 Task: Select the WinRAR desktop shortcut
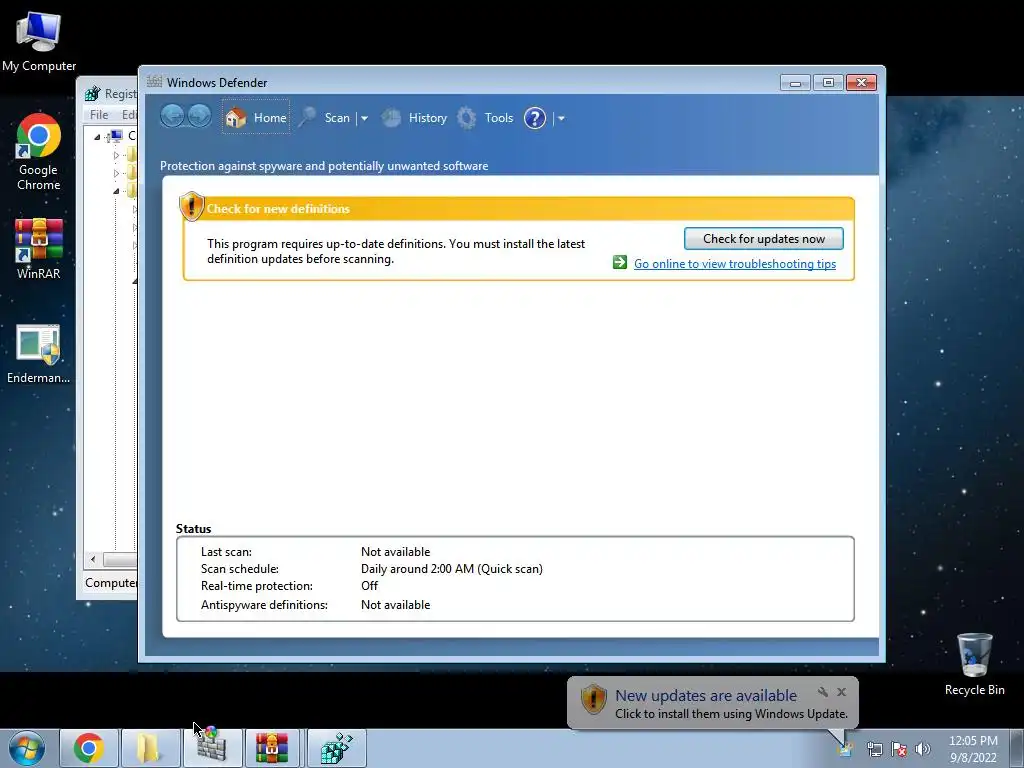pos(39,249)
